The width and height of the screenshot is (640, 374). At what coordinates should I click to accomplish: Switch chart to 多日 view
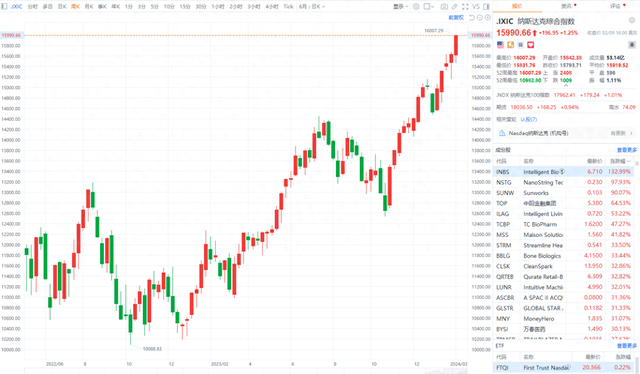click(47, 7)
